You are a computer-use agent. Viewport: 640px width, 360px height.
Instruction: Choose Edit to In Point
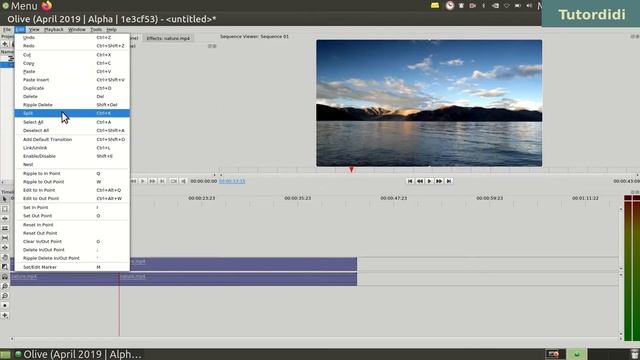pyautogui.click(x=72, y=190)
